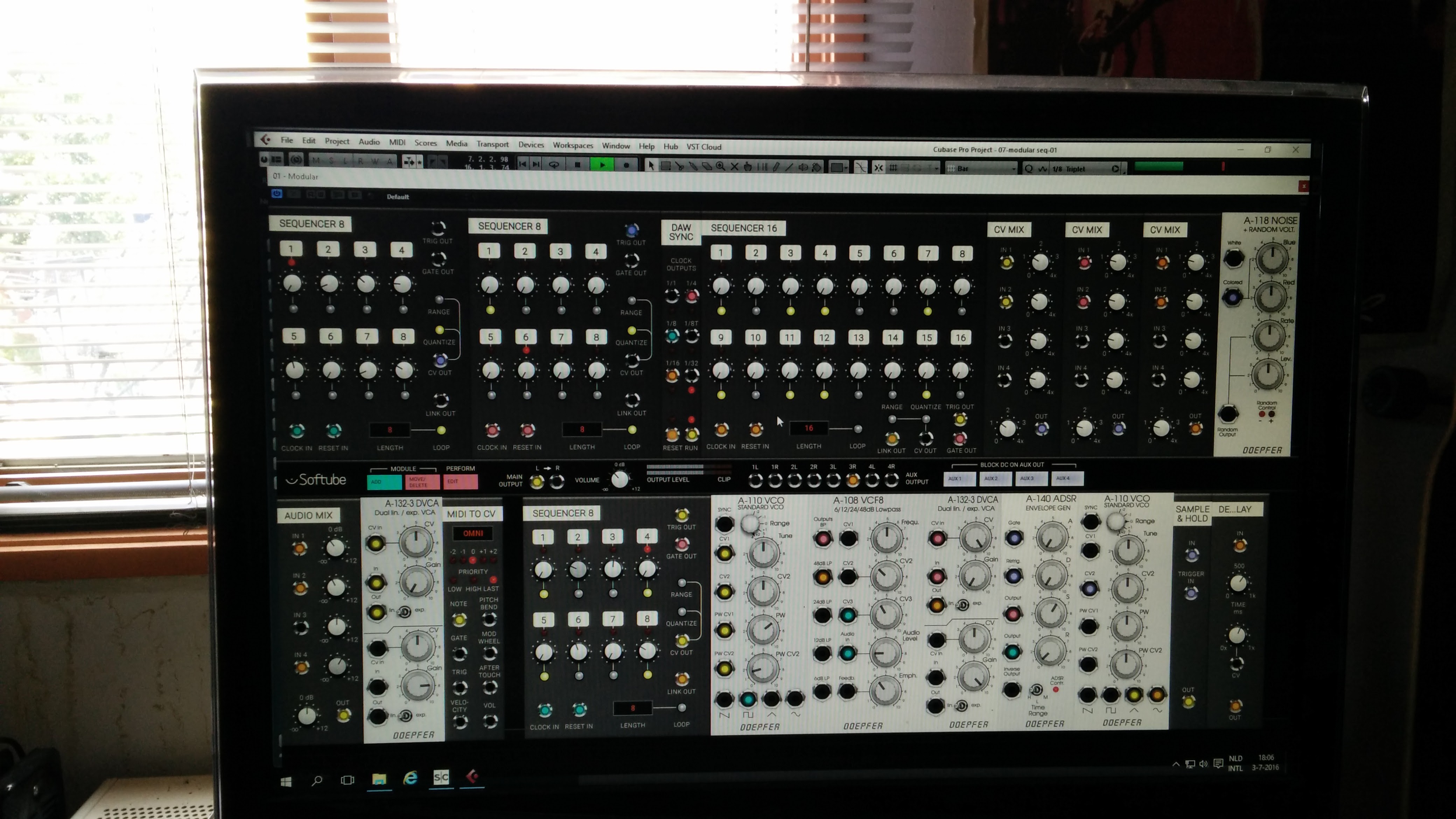The image size is (1456, 819).
Task: Open the File menu
Action: 287,140
